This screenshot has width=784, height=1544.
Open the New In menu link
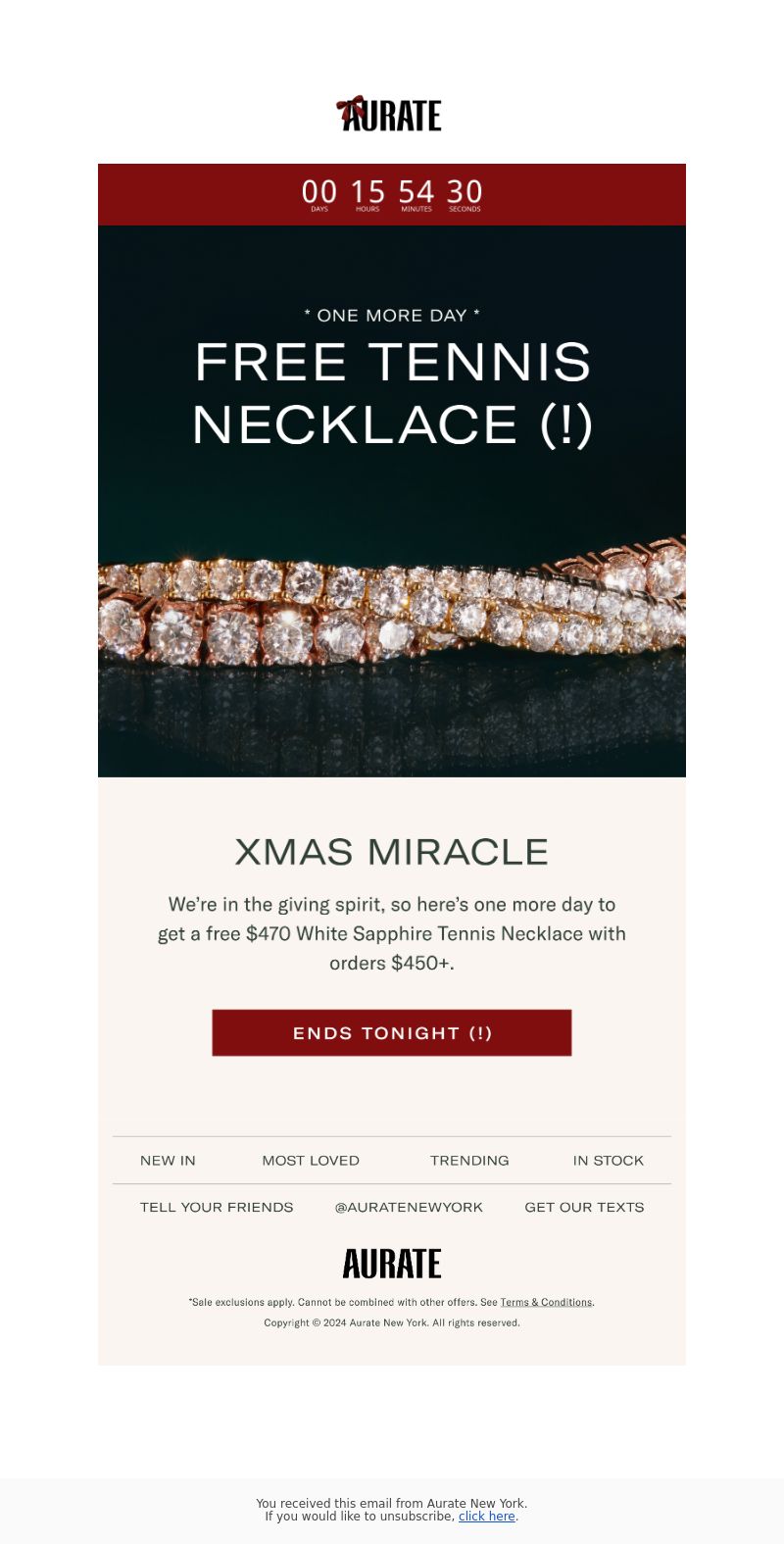168,1161
